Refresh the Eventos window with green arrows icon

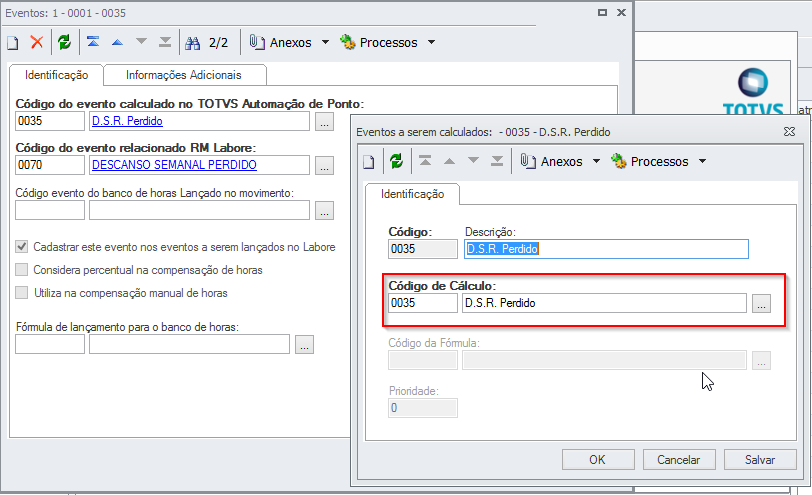point(65,42)
